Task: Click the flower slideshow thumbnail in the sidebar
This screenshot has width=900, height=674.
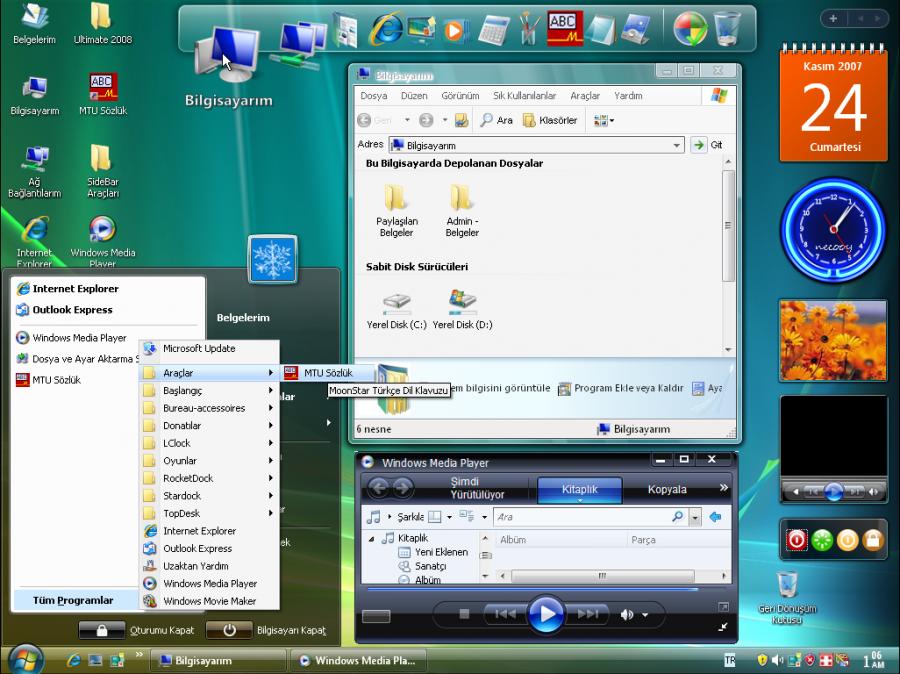Action: [833, 341]
